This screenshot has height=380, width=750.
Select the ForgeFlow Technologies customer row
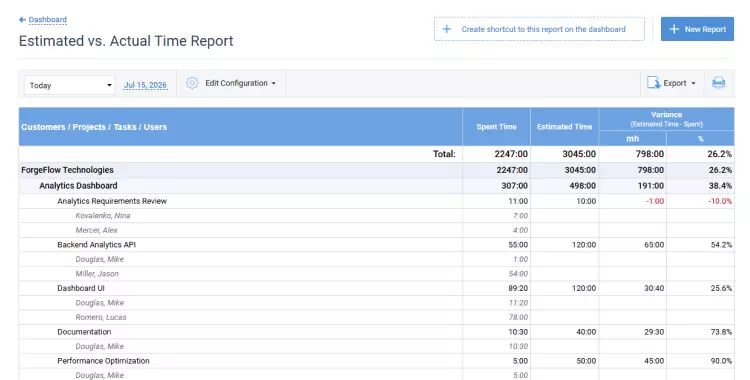click(376, 170)
